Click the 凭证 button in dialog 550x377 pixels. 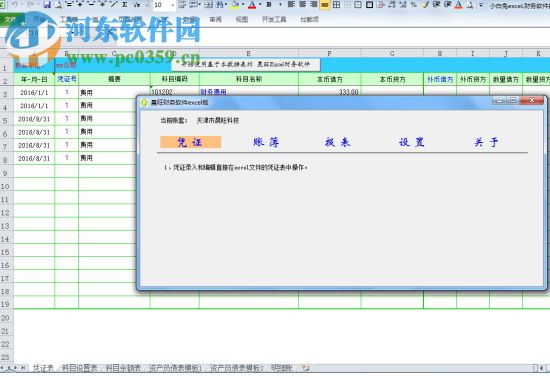[x=190, y=142]
